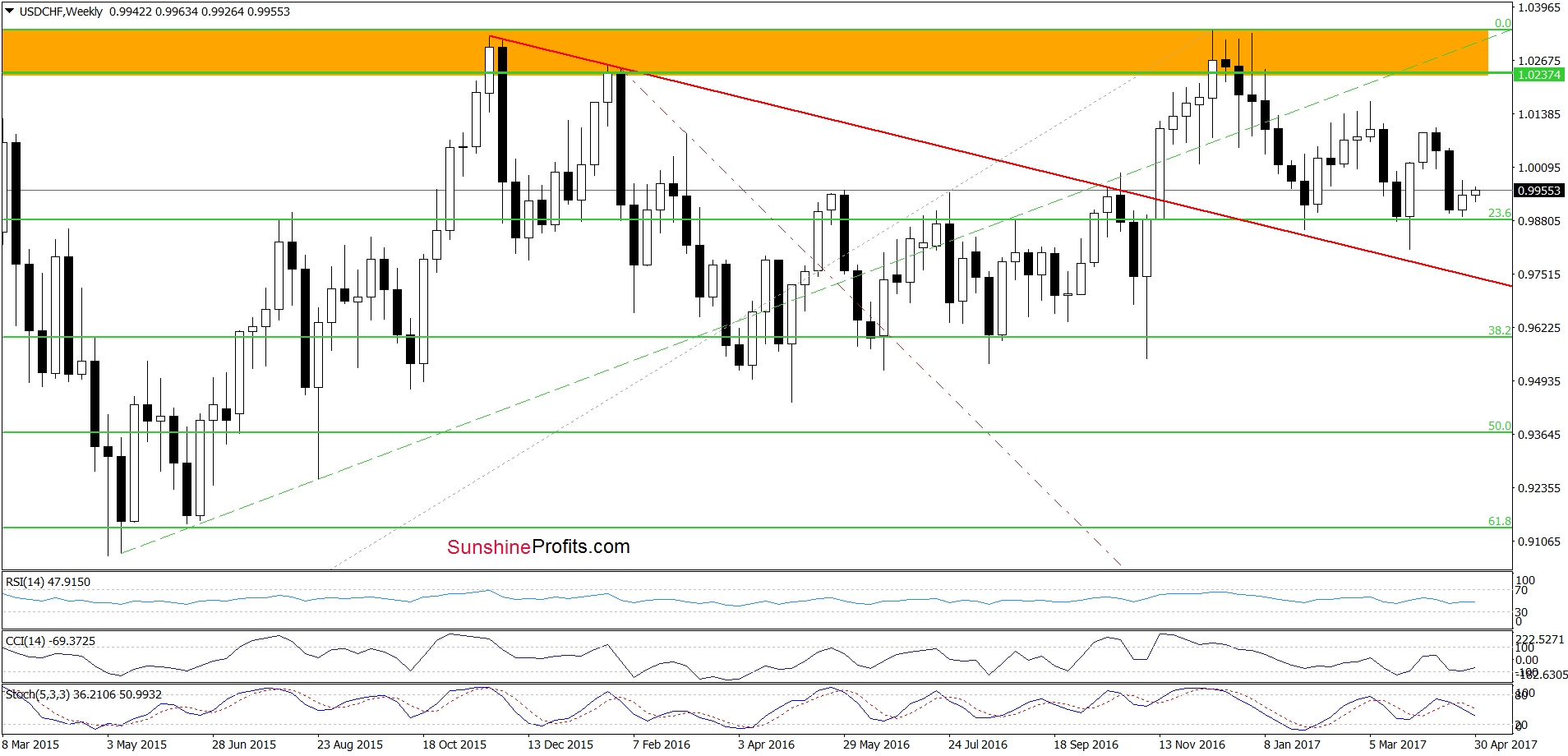Click the Stoch(5,3,3) indicator label
Screen dimensions: 1568x756
83,694
